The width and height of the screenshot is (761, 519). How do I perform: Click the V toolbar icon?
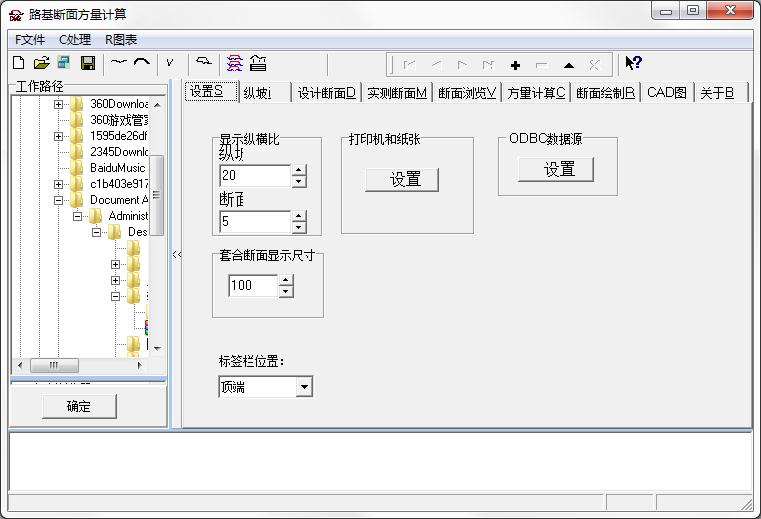169,63
